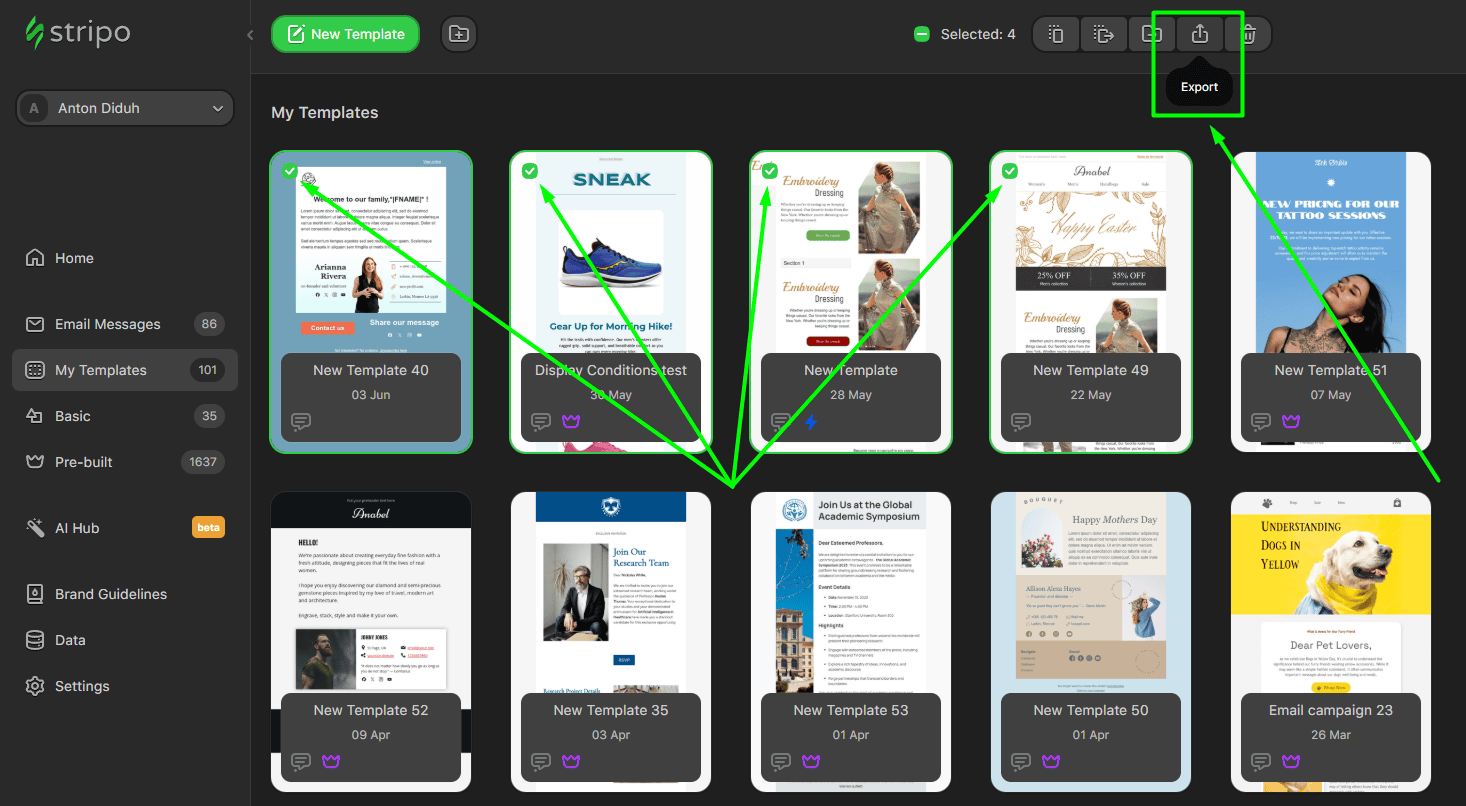
Task: Collapse the sidebar with the chevron arrow
Action: point(249,33)
